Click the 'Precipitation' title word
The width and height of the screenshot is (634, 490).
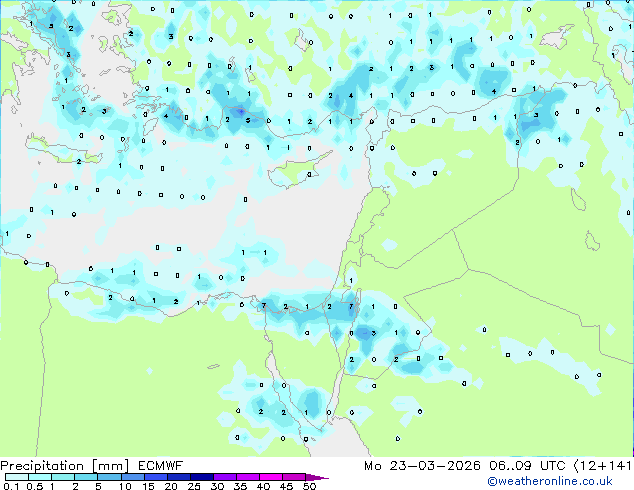pyautogui.click(x=42, y=466)
